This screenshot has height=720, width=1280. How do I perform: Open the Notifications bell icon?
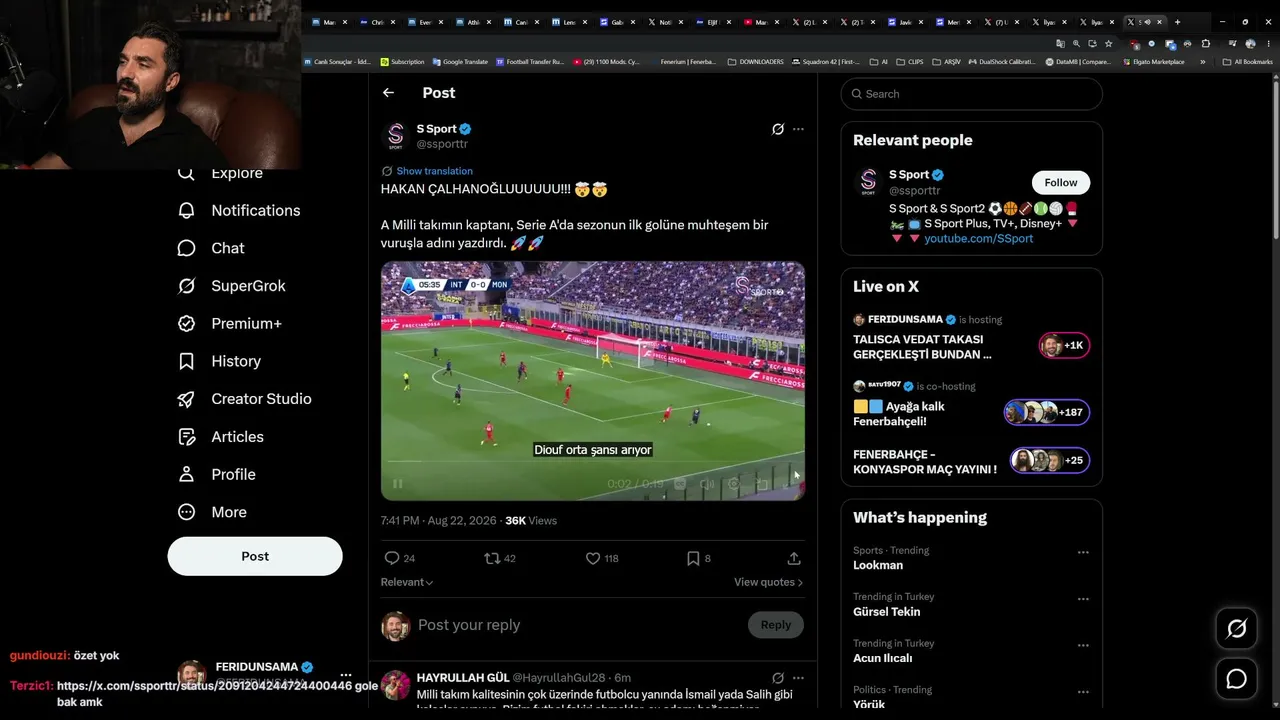186,210
